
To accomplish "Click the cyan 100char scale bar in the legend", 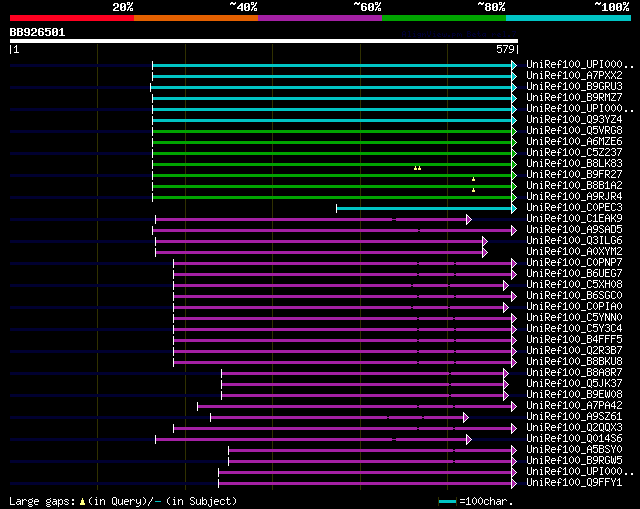I will 447,502.
